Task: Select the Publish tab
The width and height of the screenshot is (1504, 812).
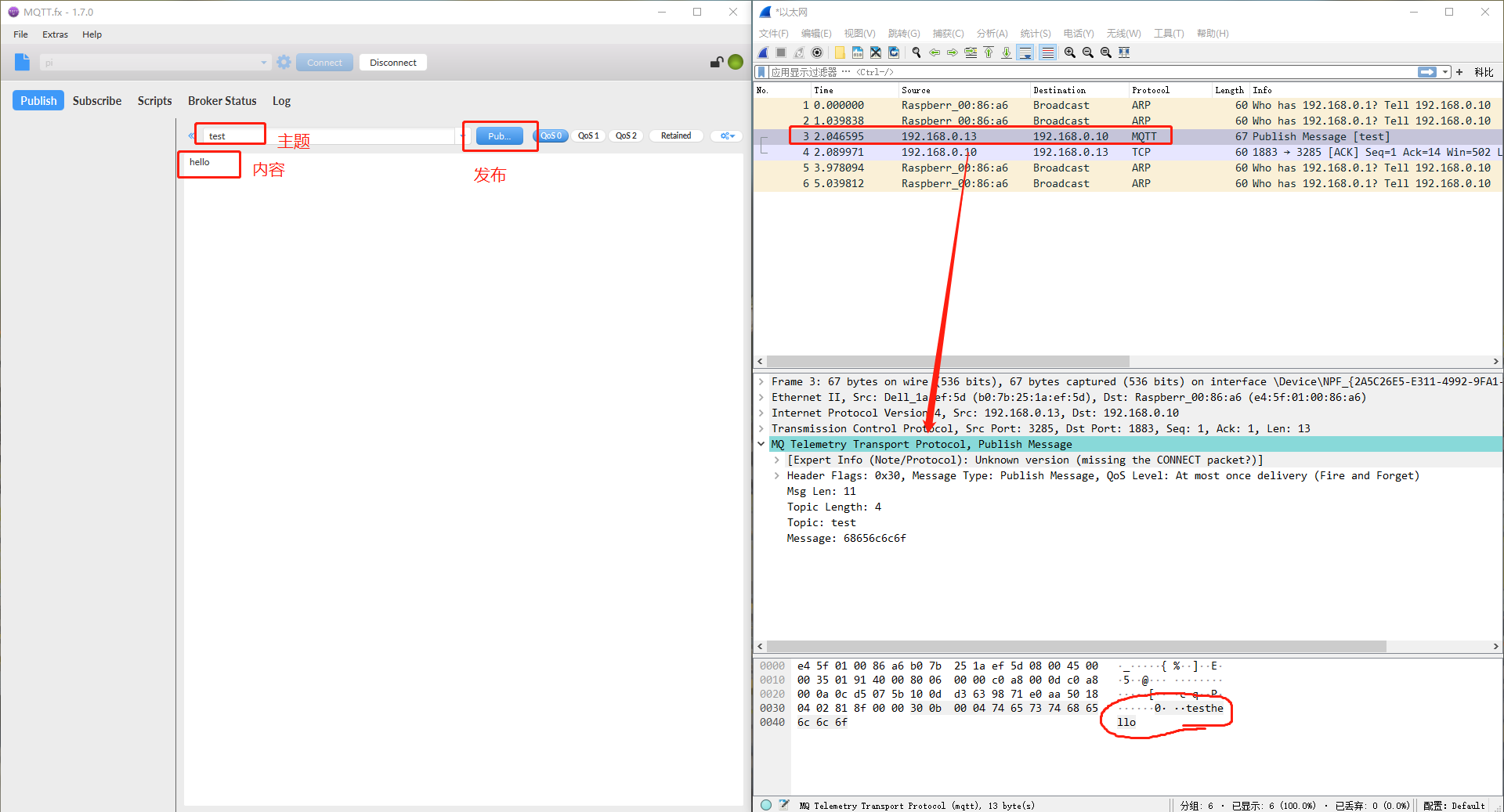Action: (38, 100)
